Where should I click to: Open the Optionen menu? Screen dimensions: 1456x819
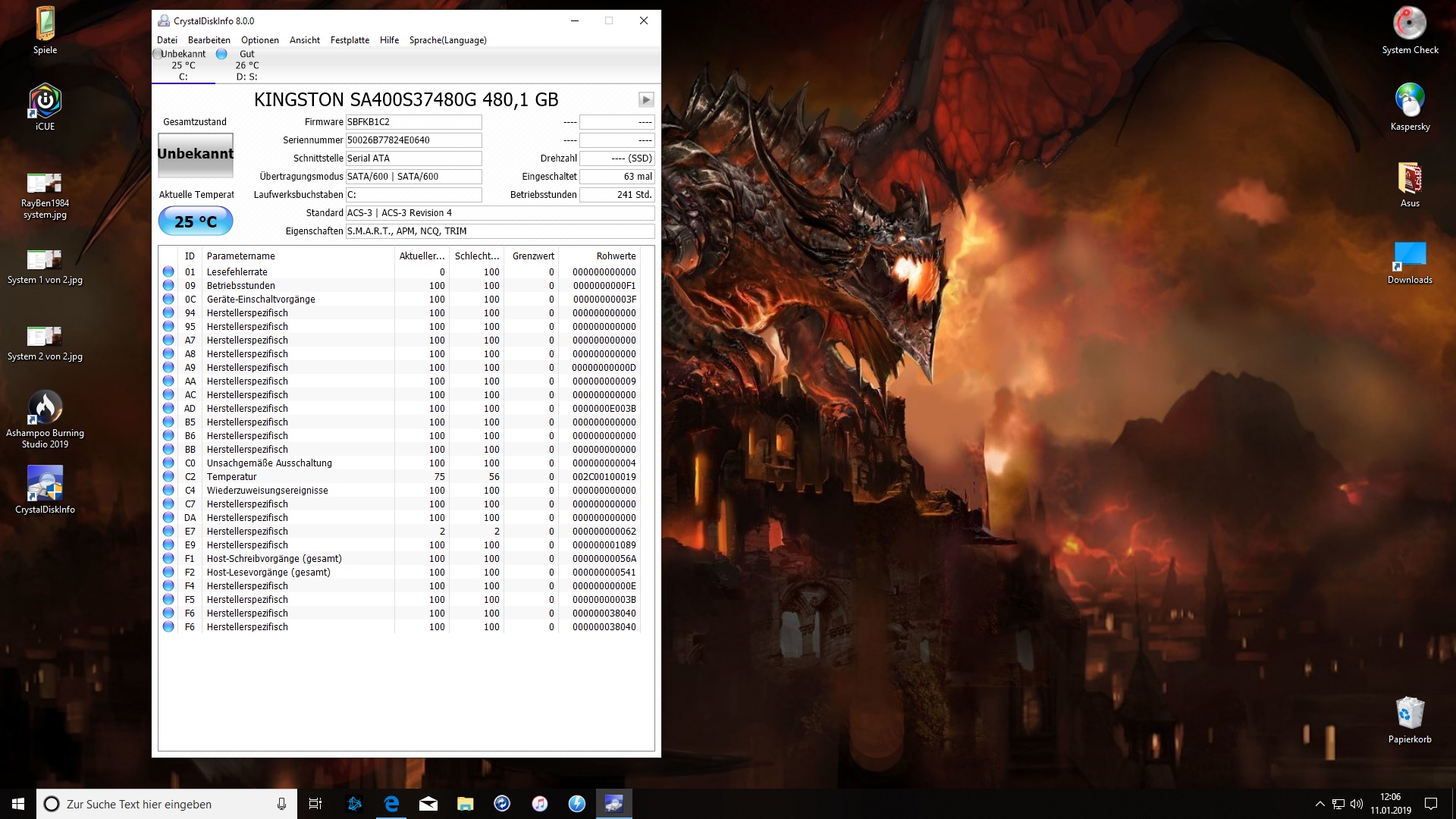coord(260,40)
